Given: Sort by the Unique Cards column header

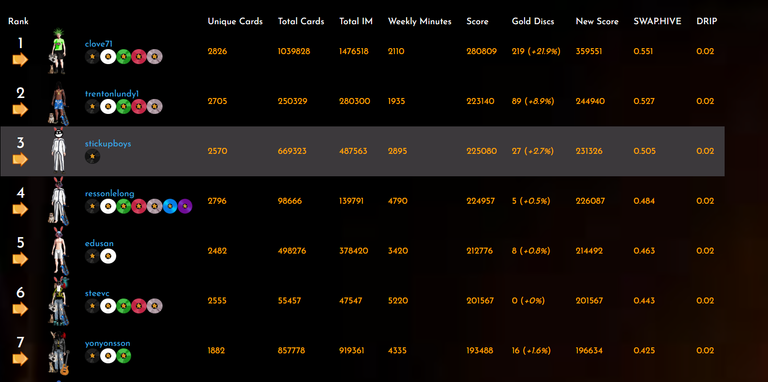Looking at the screenshot, I should click(235, 22).
